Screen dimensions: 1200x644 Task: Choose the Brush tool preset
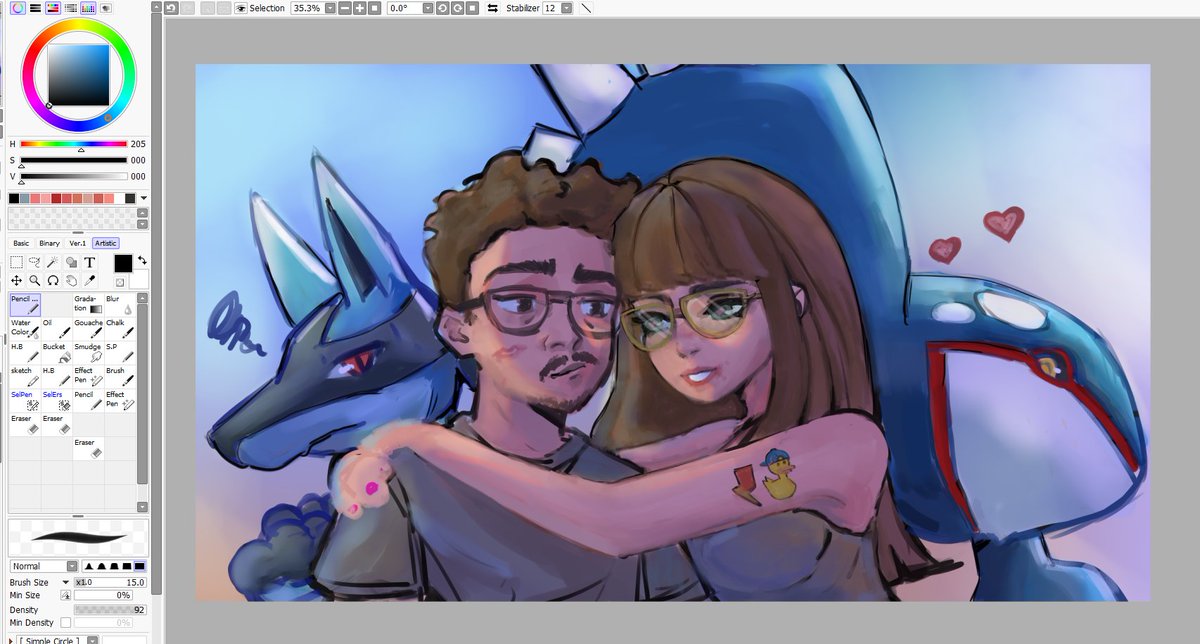pyautogui.click(x=120, y=376)
